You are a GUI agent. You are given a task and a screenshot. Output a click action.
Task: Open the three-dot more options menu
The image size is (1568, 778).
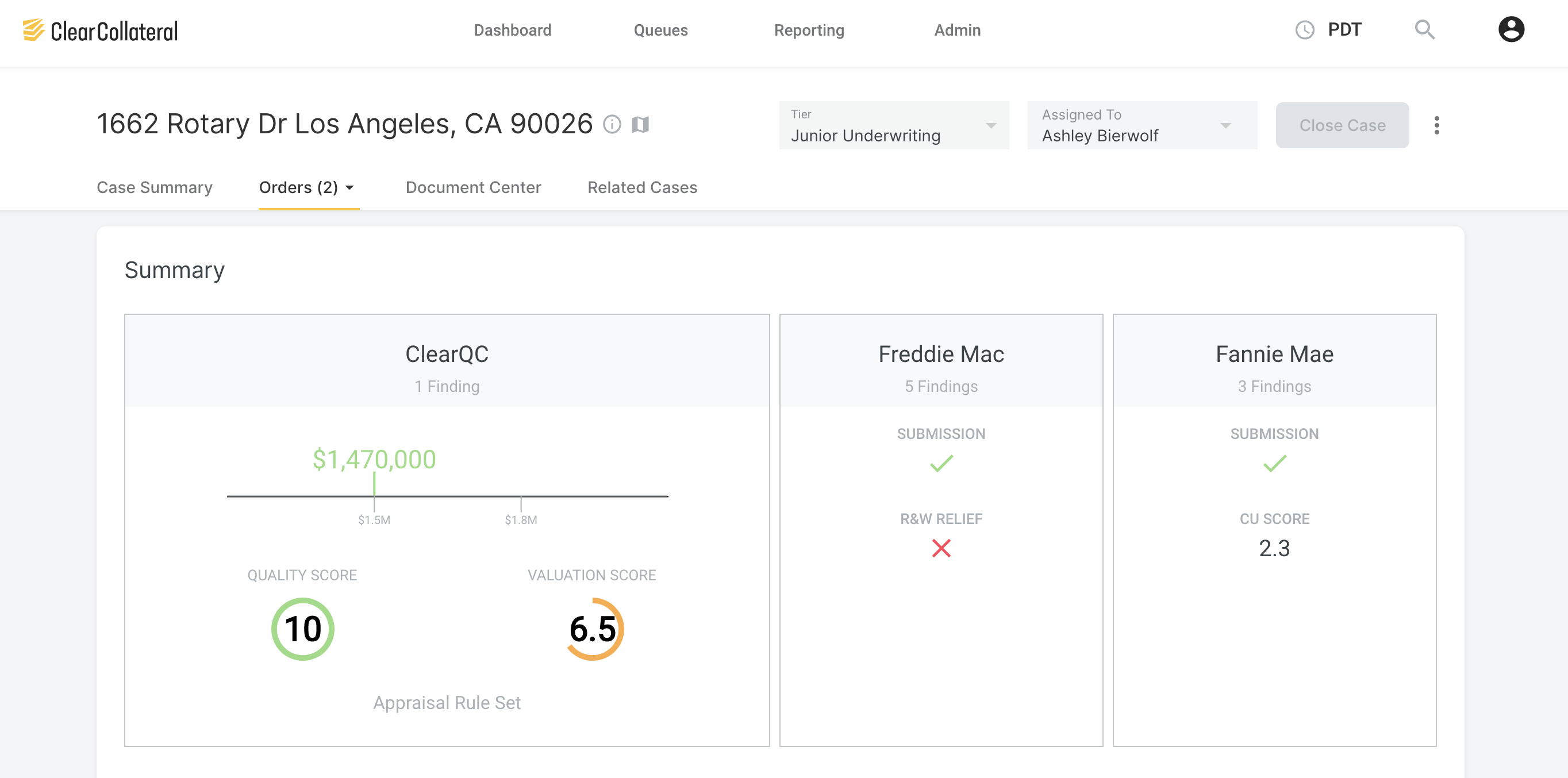pos(1436,125)
